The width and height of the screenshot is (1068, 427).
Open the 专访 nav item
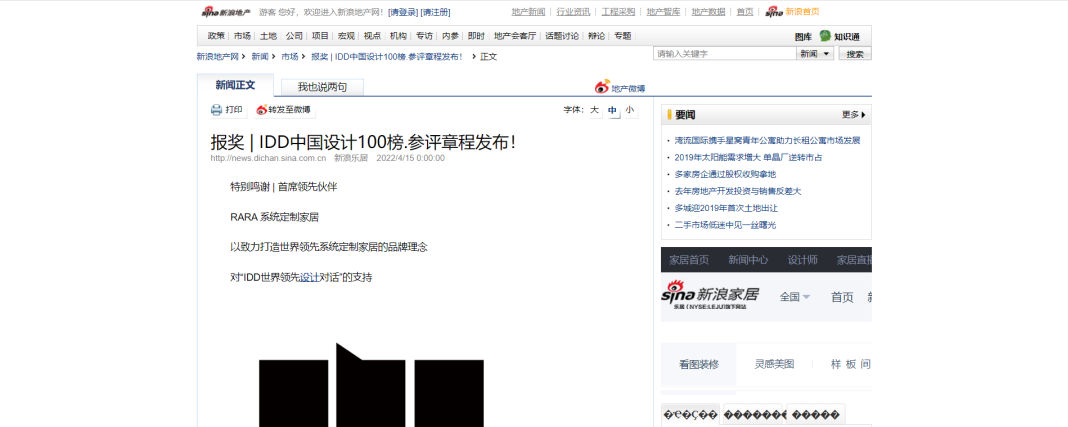(x=424, y=36)
